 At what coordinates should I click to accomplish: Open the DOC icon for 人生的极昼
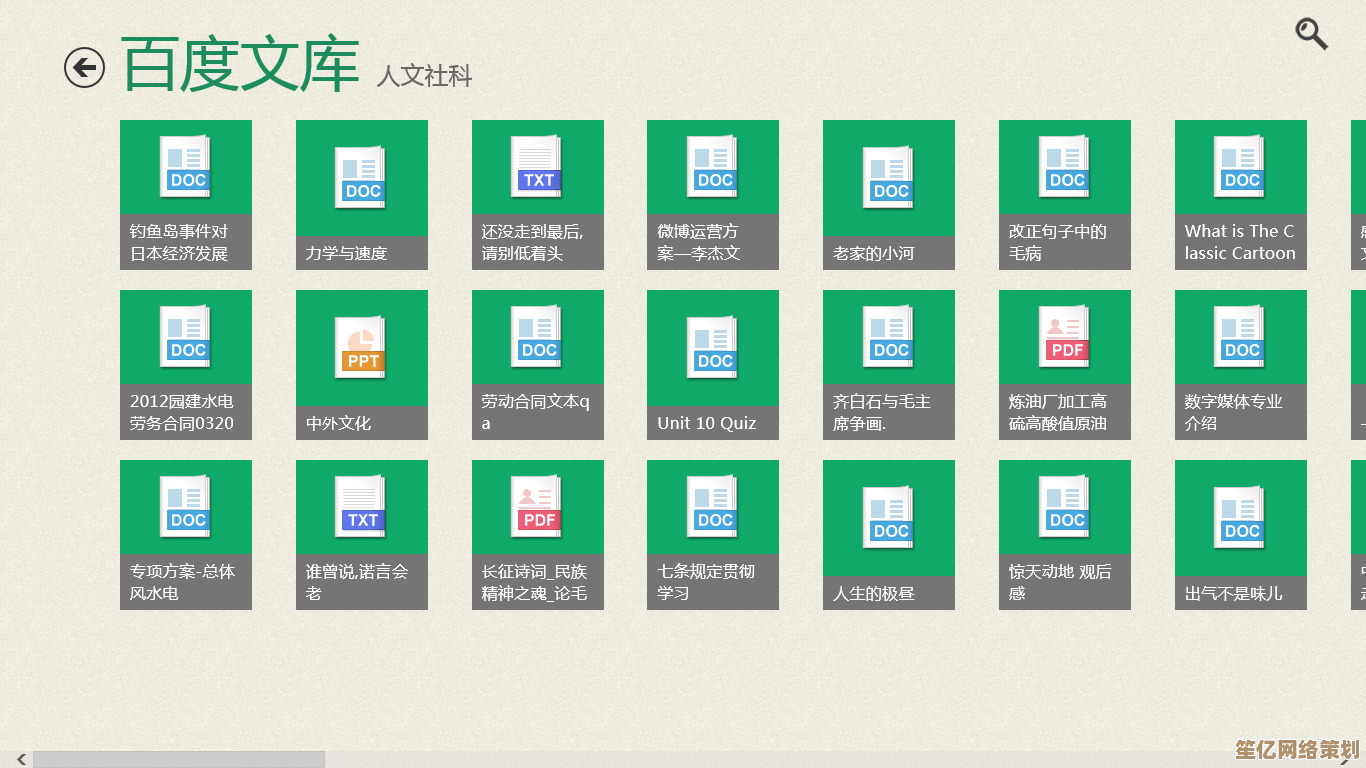889,517
